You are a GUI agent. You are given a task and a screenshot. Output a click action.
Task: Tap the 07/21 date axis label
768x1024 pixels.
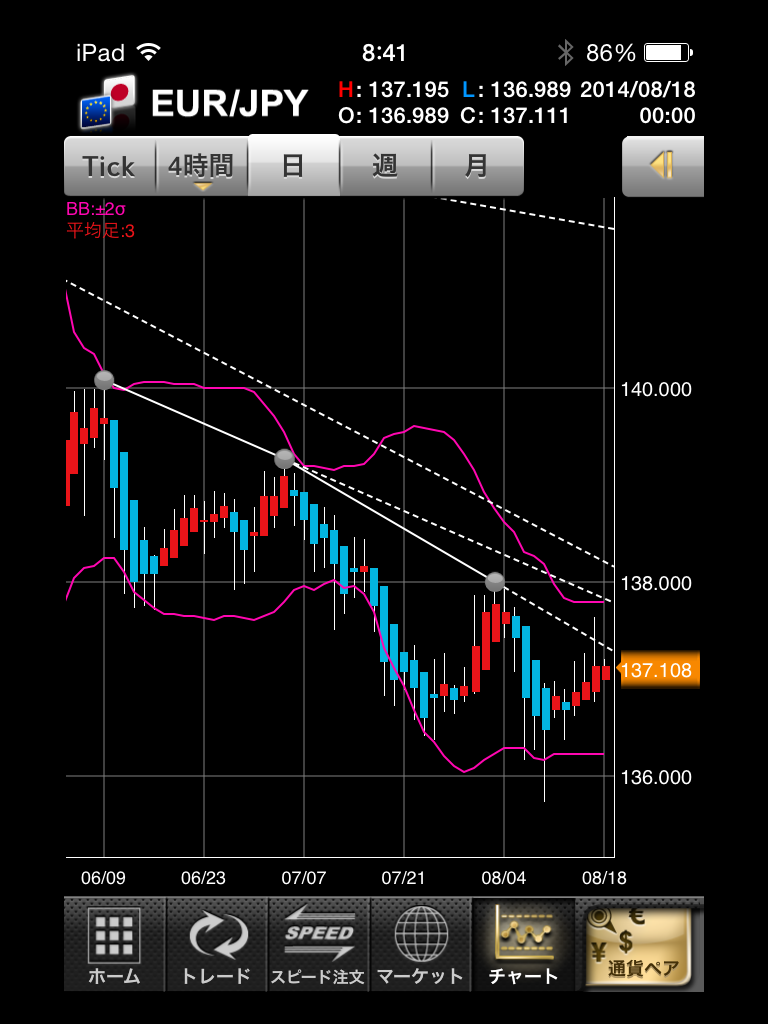[404, 878]
